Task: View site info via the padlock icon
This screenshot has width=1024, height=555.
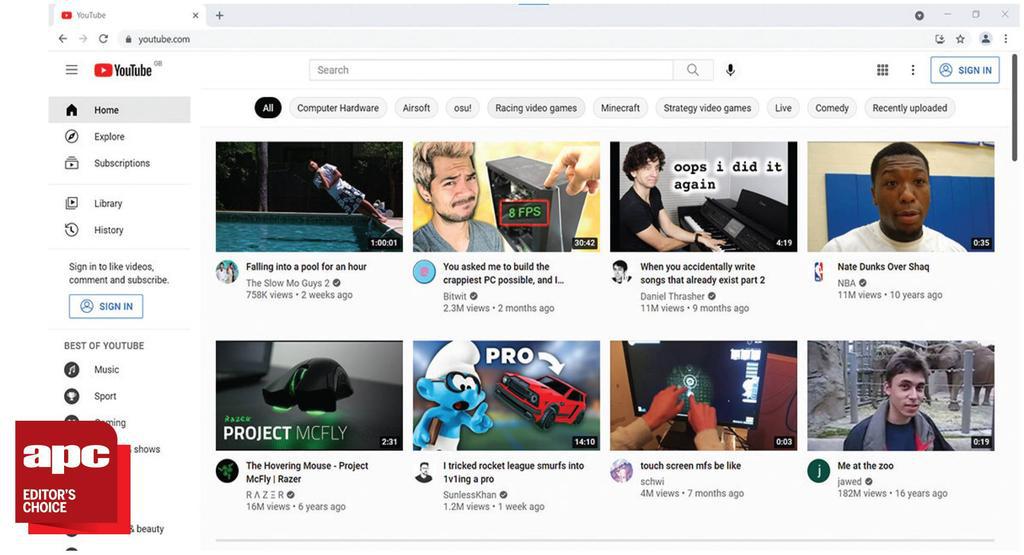Action: (x=128, y=39)
